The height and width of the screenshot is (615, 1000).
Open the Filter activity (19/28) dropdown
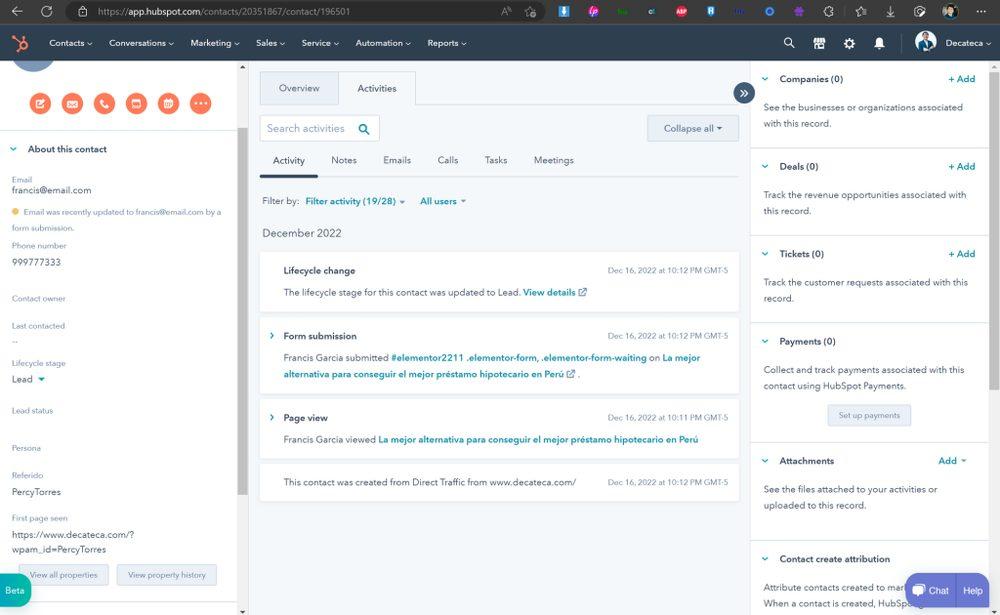(x=355, y=201)
